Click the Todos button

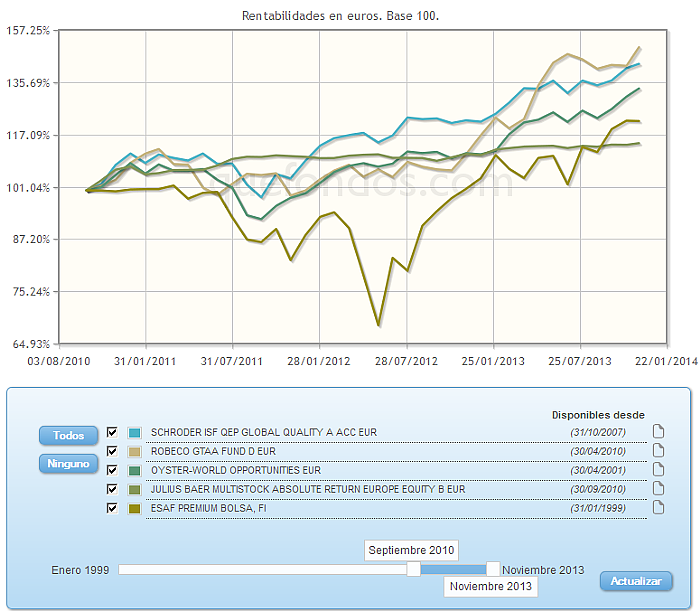(68, 436)
